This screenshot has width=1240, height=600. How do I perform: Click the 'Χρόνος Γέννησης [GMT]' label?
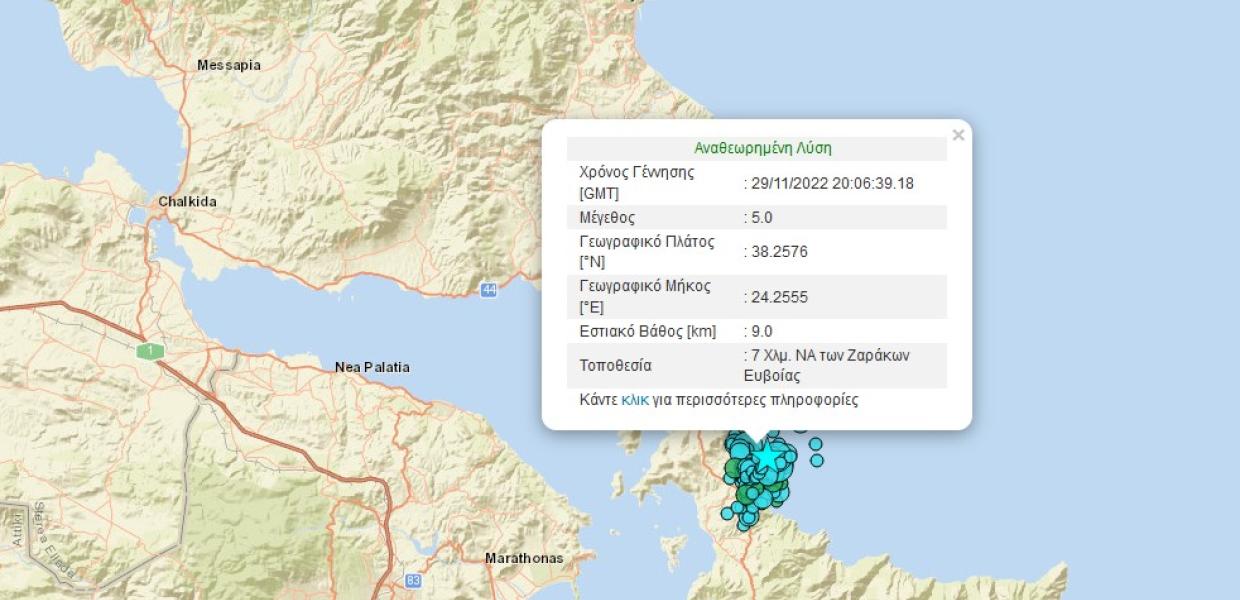pyautogui.click(x=637, y=182)
